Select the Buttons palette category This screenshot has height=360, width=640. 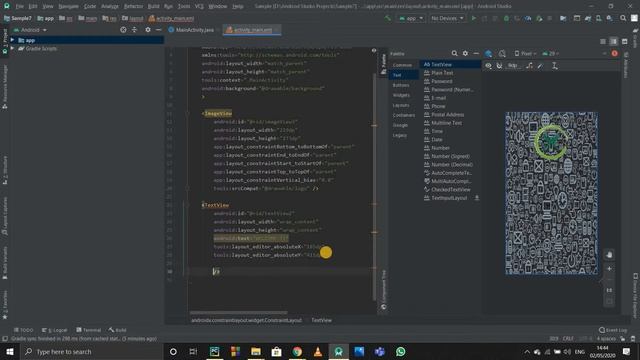[401, 85]
